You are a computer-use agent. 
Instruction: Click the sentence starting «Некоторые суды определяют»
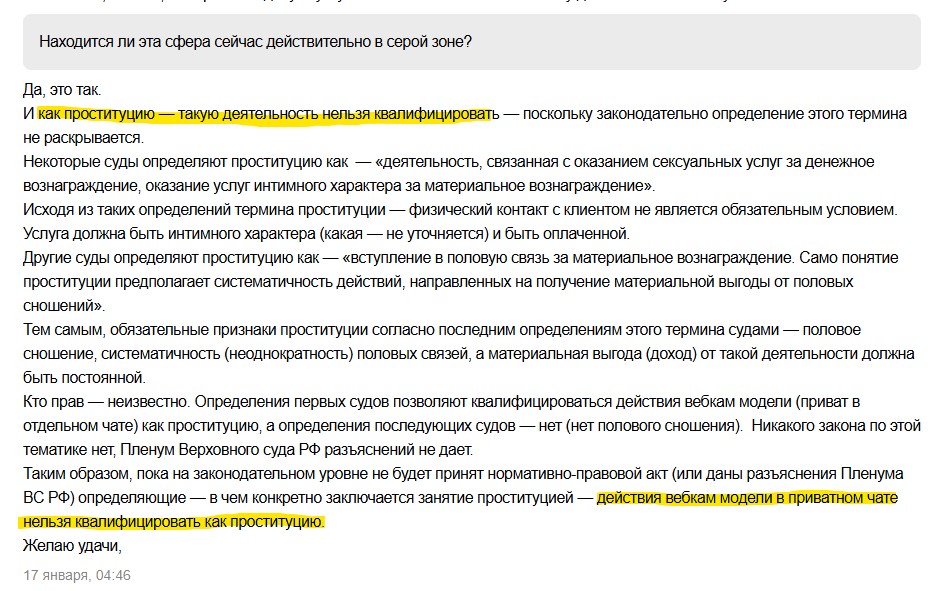(449, 174)
